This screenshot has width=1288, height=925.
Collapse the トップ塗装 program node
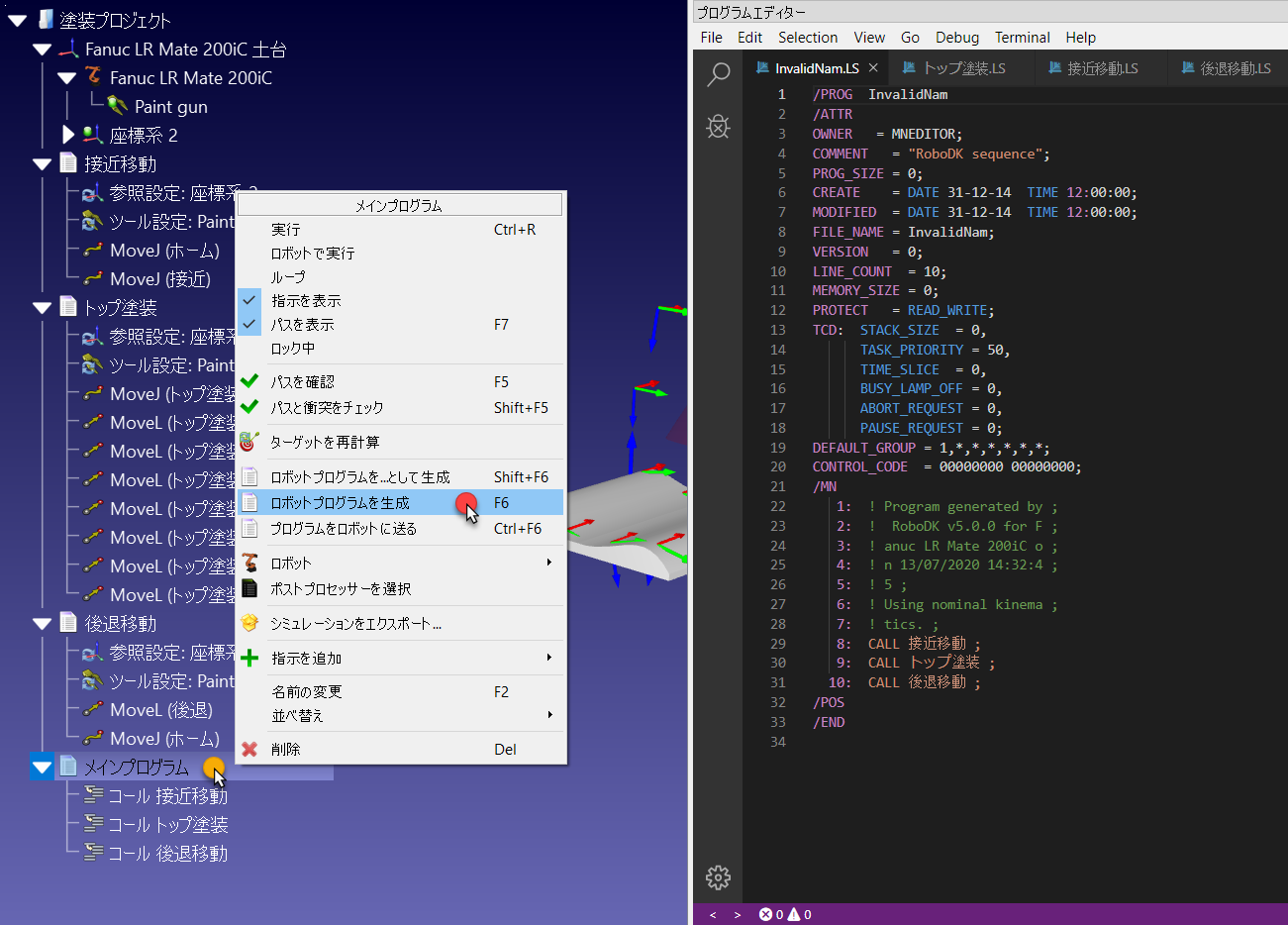tap(42, 307)
